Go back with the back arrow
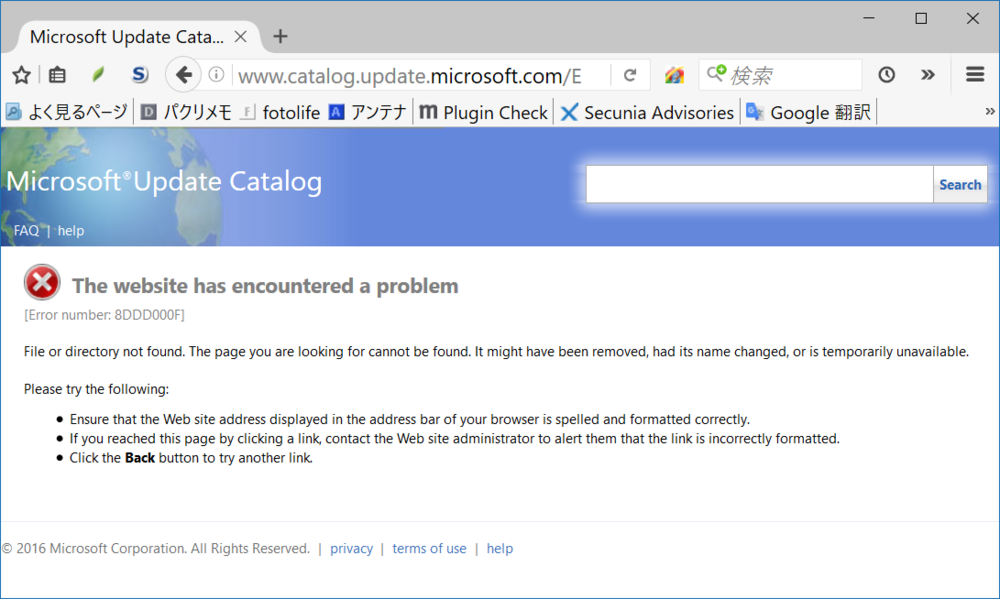The height and width of the screenshot is (599, 1000). (x=184, y=75)
